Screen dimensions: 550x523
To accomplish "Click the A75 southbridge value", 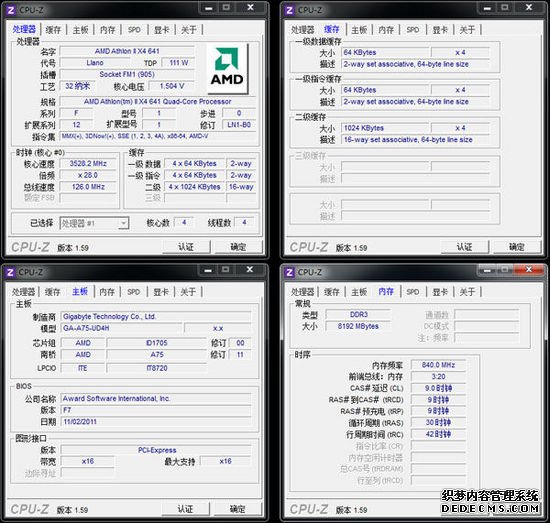I will click(157, 355).
